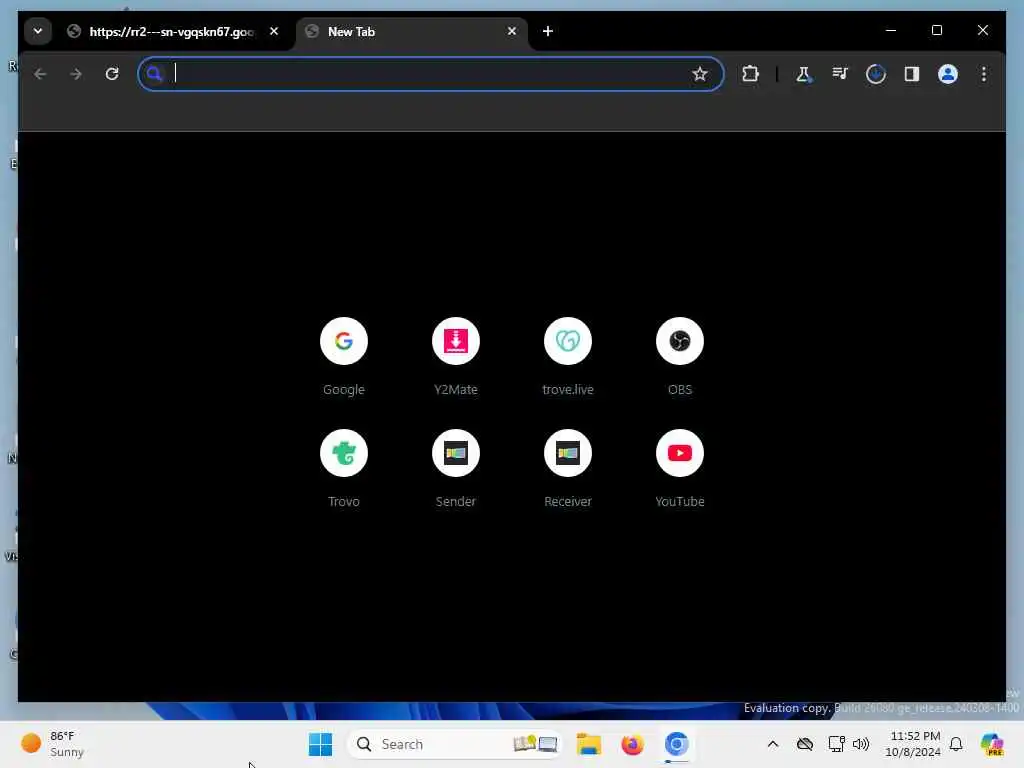This screenshot has width=1024, height=768.
Task: Open the volume speaker icon
Action: [x=861, y=744]
